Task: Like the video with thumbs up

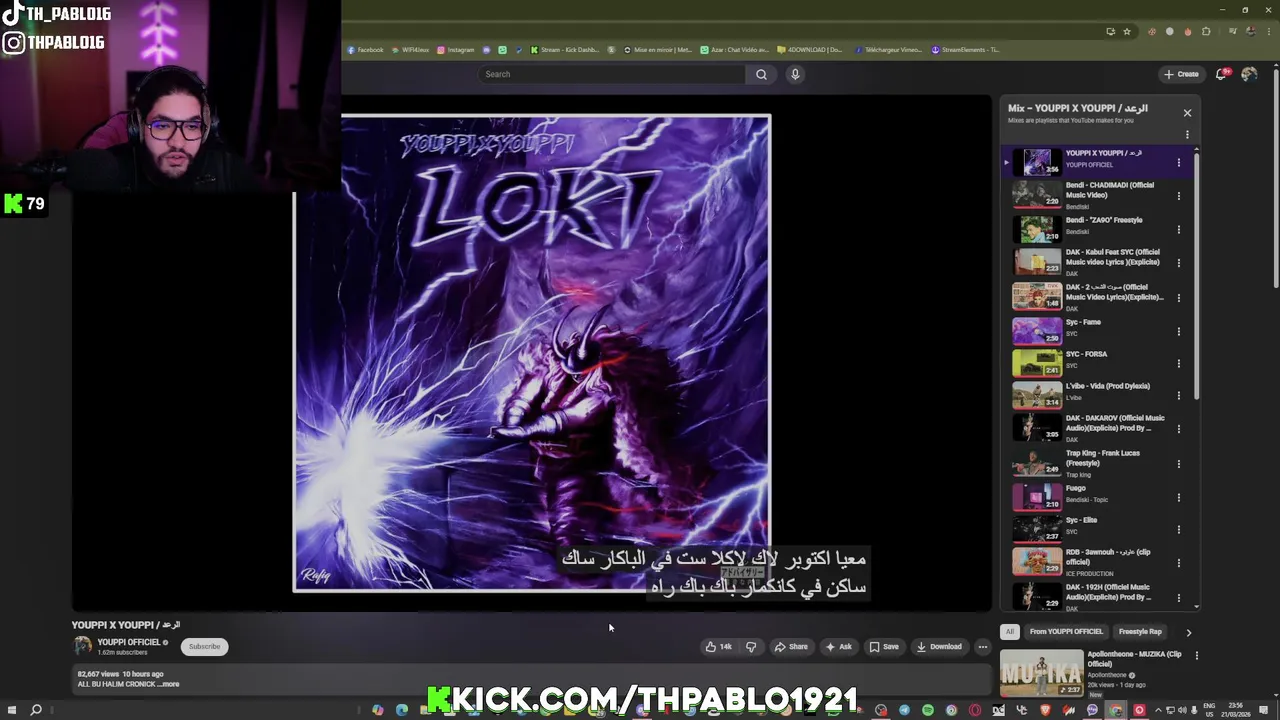Action: (719, 646)
